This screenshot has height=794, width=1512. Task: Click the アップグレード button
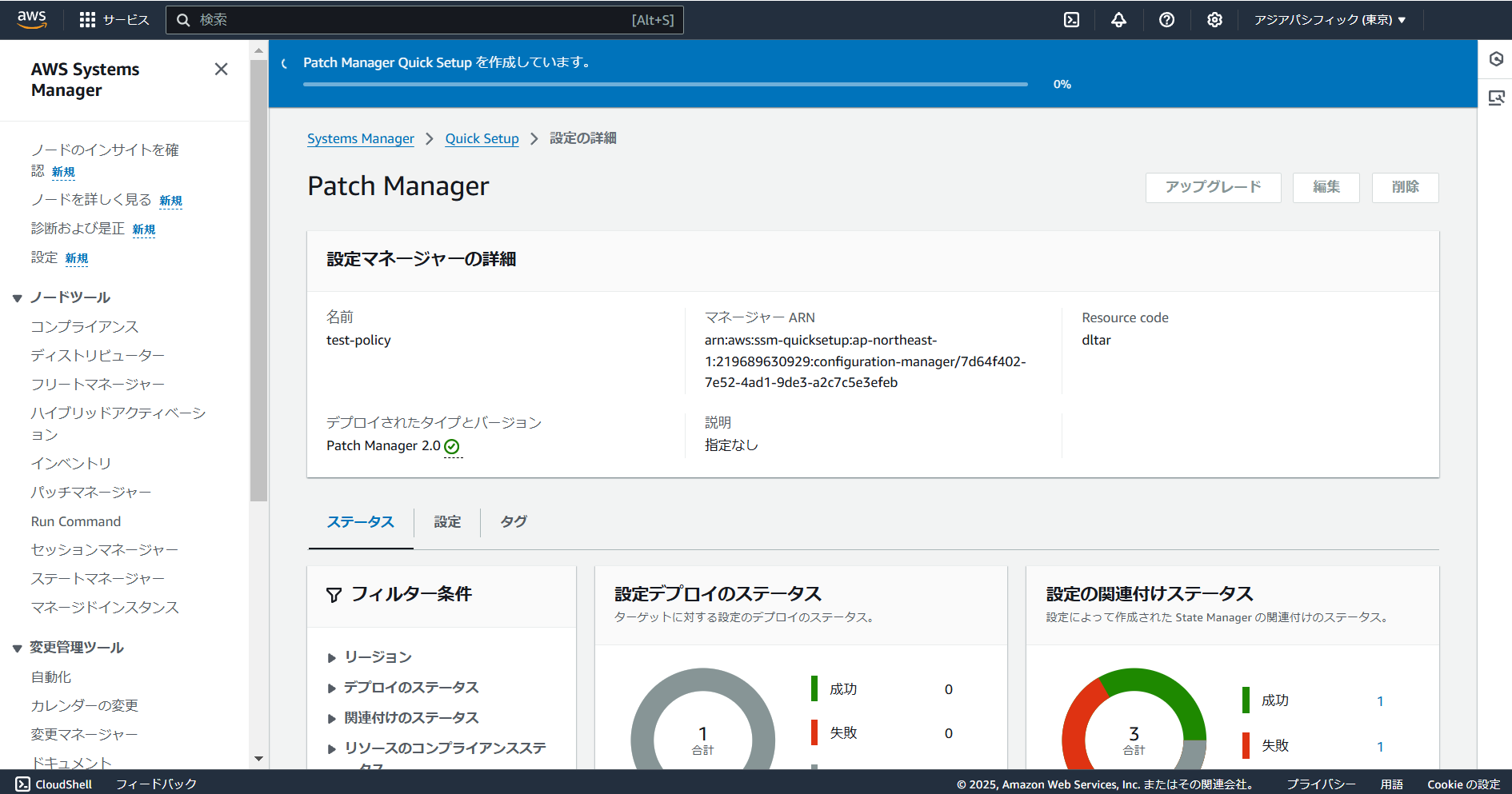tap(1213, 187)
